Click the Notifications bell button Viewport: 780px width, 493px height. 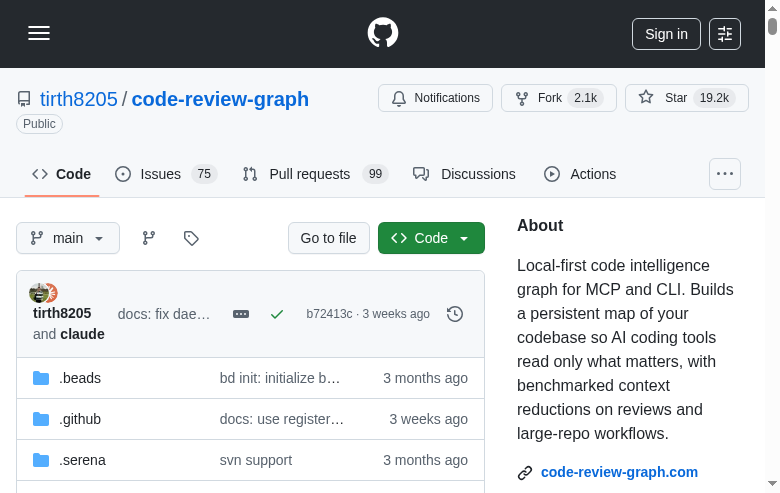pos(435,98)
